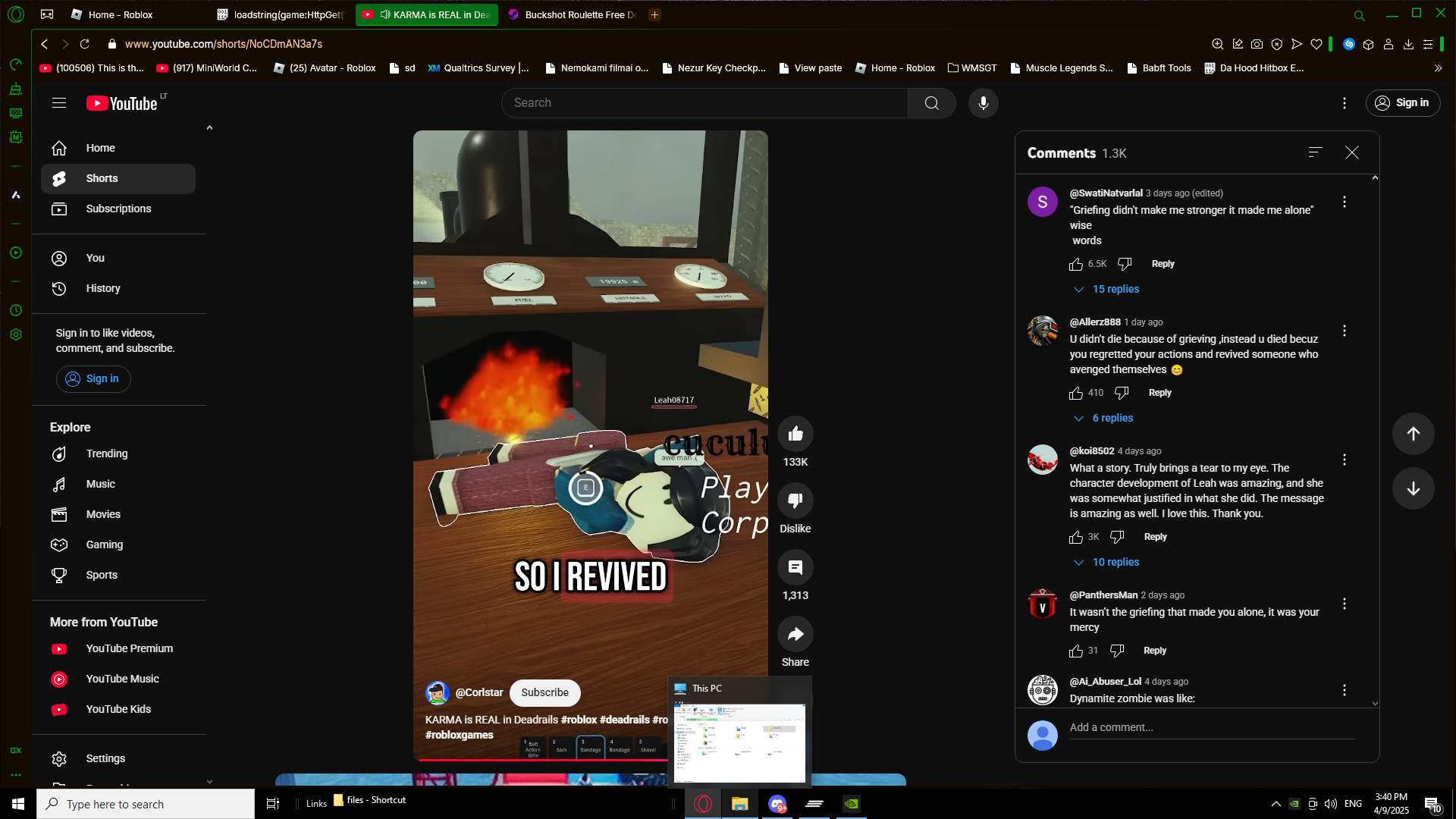Select Shorts in the sidebar
This screenshot has width=1456, height=819.
pos(118,178)
